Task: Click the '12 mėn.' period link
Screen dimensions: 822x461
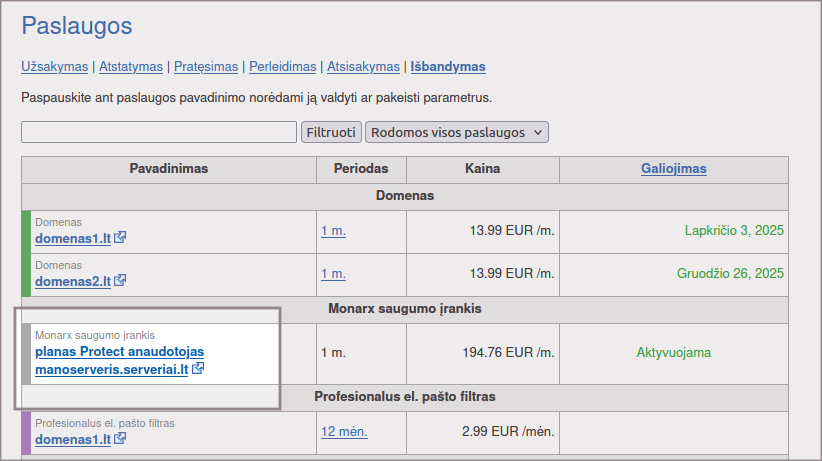Action: pos(344,432)
